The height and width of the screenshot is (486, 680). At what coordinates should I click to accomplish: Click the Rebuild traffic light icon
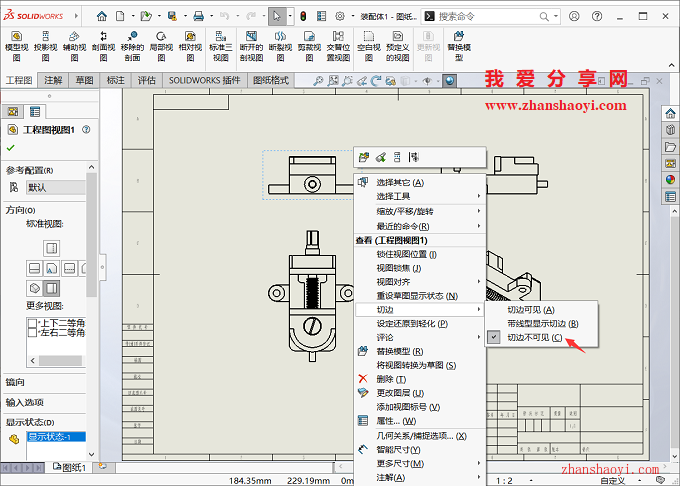pos(303,16)
